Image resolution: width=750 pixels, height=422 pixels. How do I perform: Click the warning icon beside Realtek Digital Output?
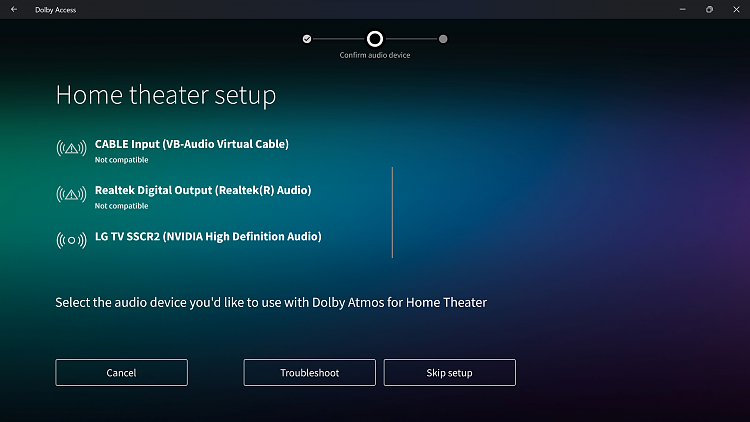pyautogui.click(x=71, y=194)
